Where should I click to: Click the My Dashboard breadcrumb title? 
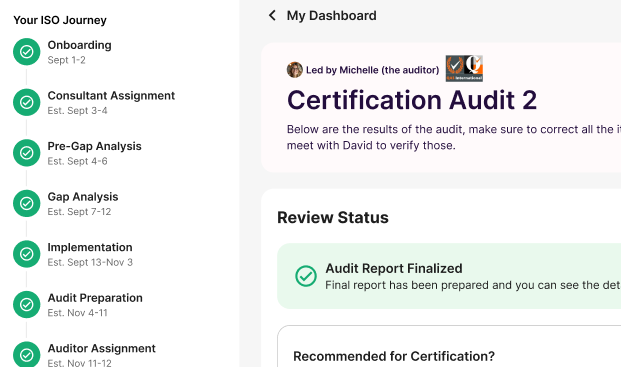(x=331, y=15)
